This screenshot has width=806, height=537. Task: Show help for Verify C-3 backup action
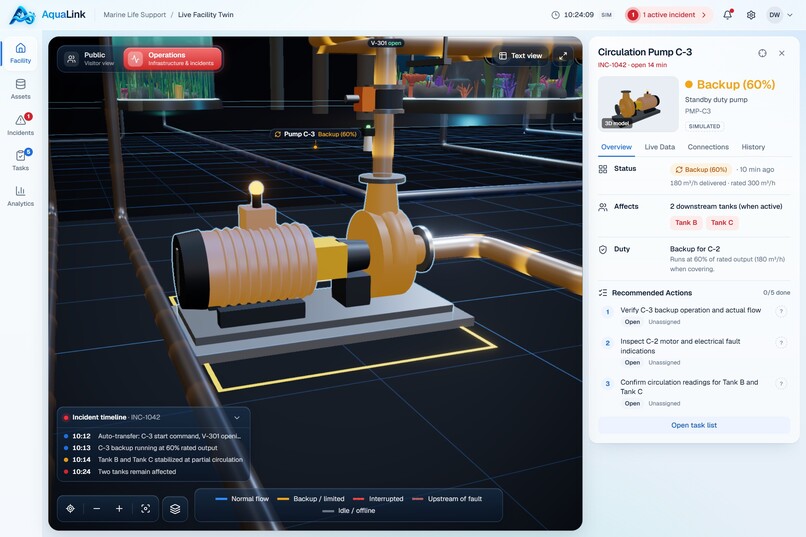point(781,311)
